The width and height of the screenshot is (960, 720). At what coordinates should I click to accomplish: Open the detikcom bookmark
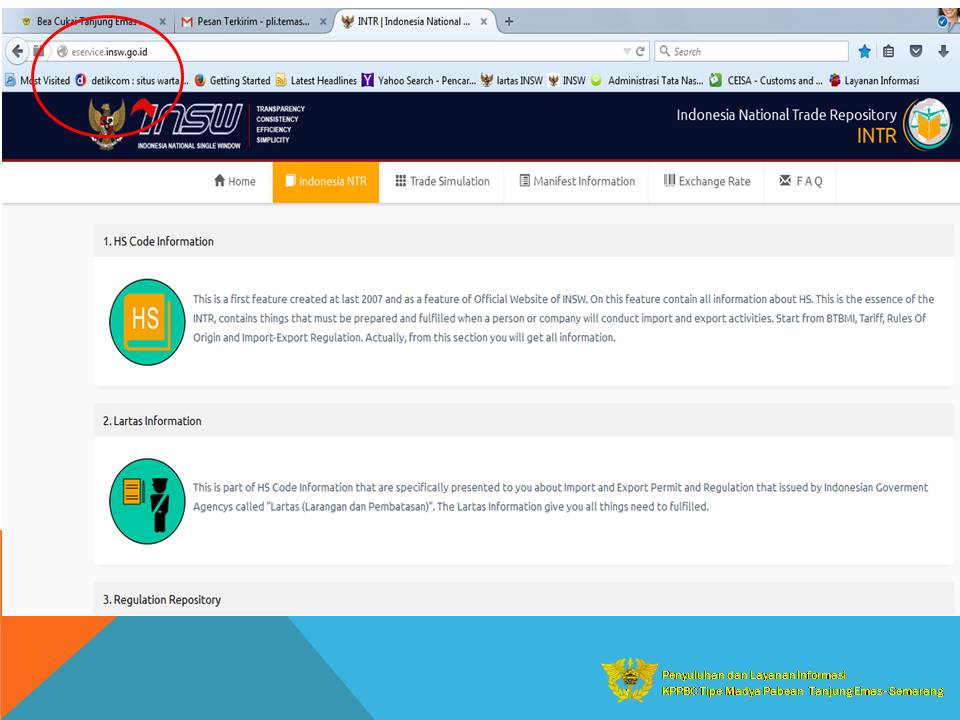point(132,80)
